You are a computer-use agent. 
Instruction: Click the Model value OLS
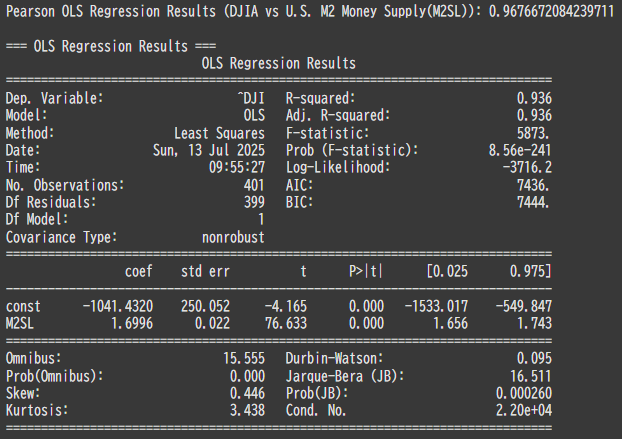coord(254,116)
